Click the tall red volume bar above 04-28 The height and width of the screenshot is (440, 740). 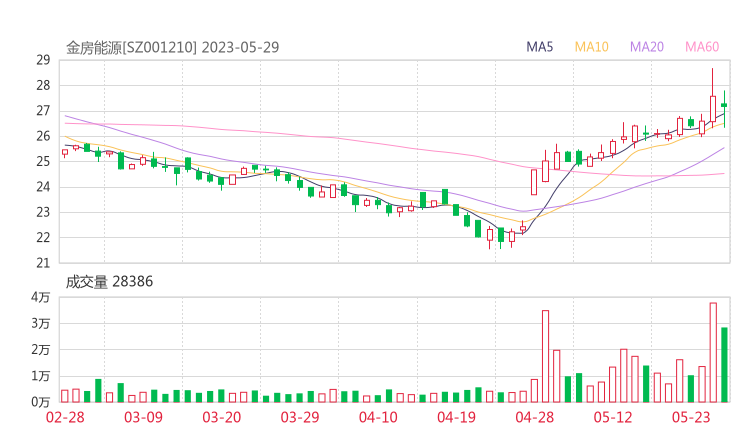[x=545, y=356]
